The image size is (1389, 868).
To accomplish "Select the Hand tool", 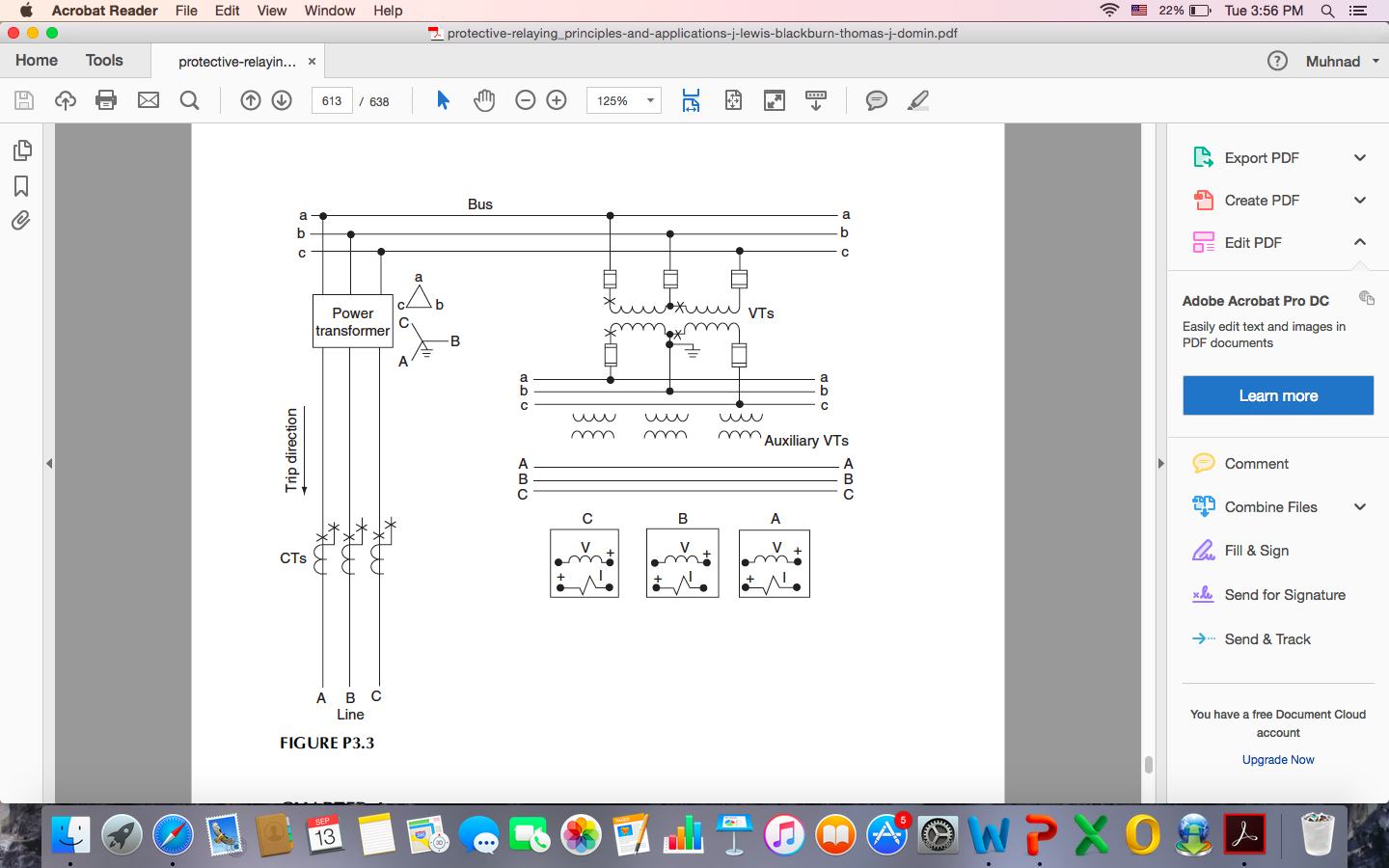I will [x=483, y=99].
